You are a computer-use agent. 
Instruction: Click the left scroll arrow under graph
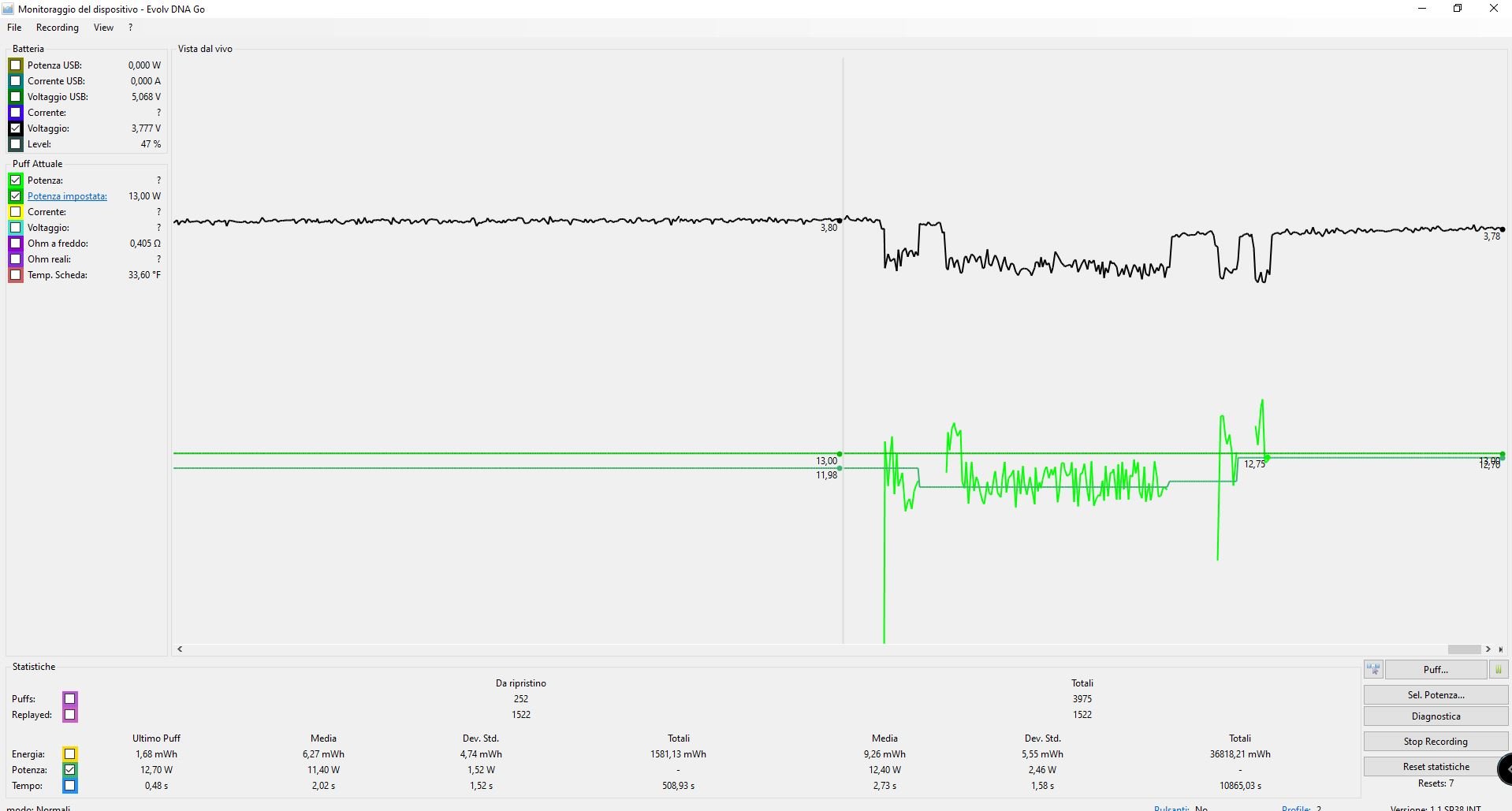pyautogui.click(x=181, y=649)
